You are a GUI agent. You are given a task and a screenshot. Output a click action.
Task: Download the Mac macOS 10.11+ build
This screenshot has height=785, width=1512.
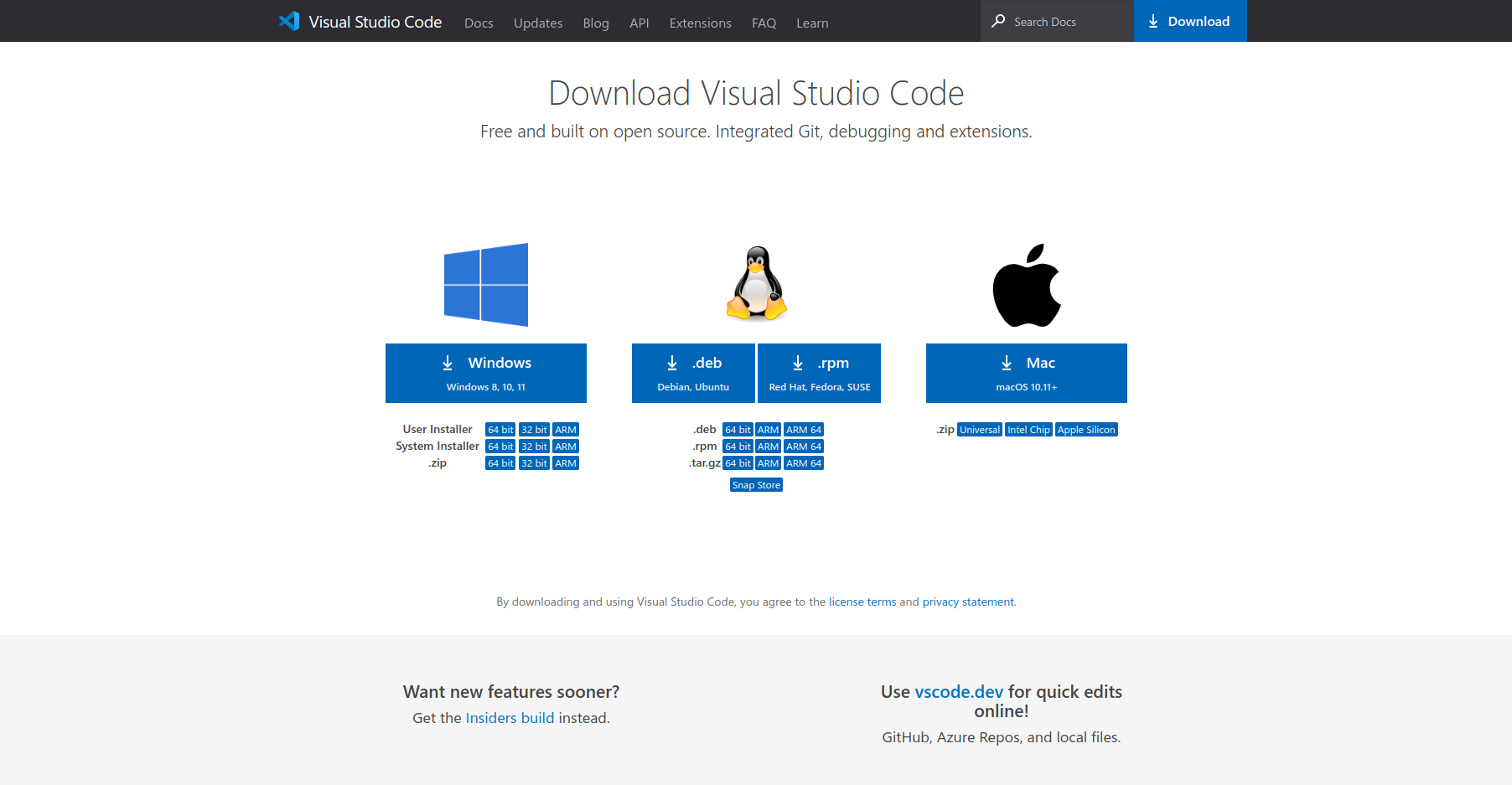tap(1027, 373)
